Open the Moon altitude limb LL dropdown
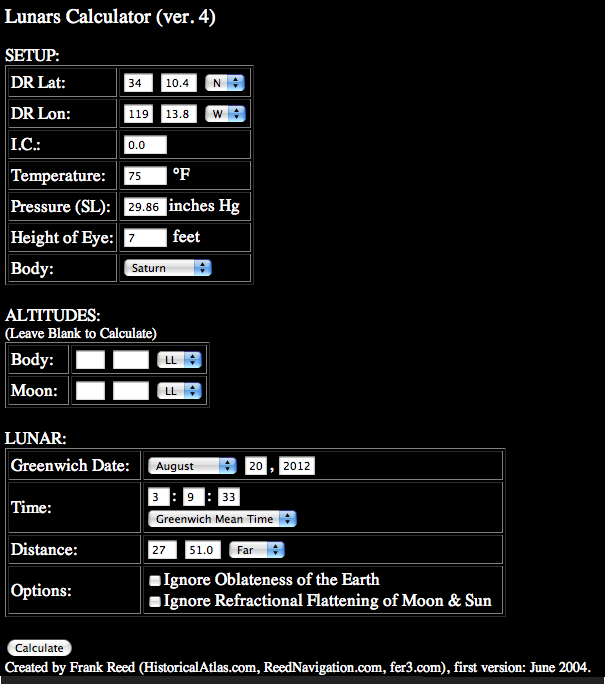The image size is (605, 685). tap(180, 391)
